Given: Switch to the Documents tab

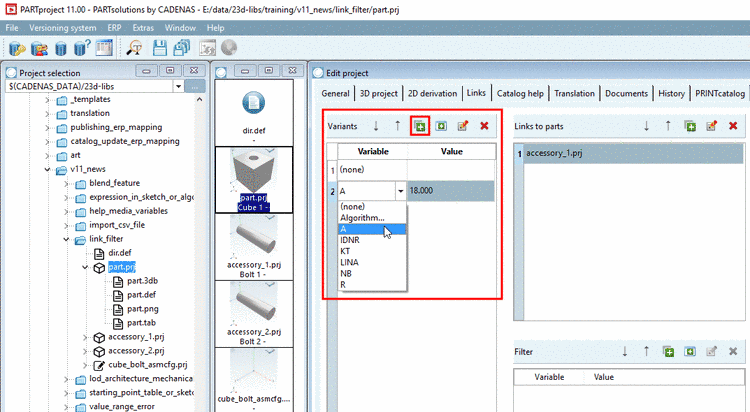Looking at the screenshot, I should 626,93.
